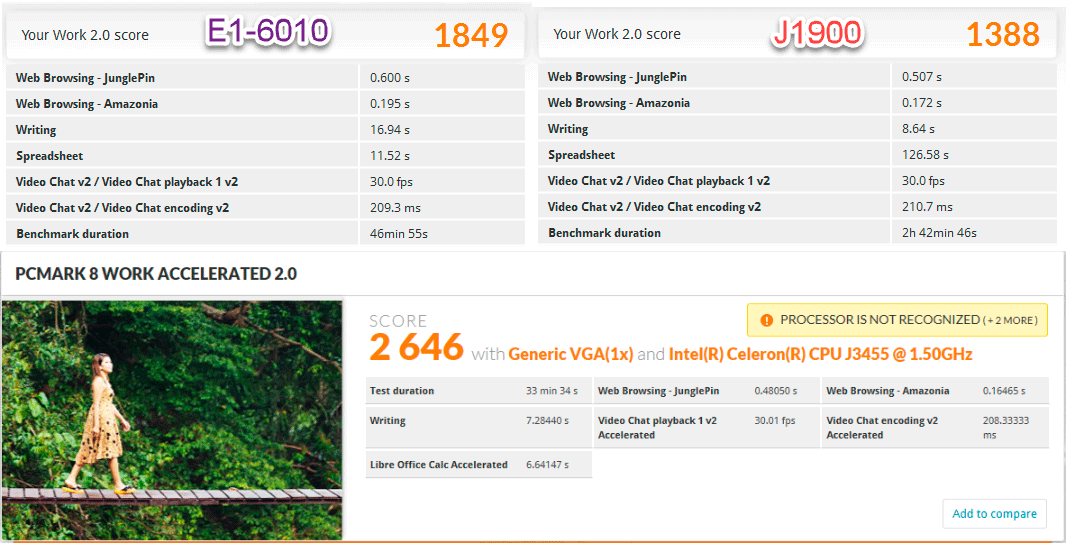Click the purple E1-6010 label
This screenshot has height=543, width=1066.
pos(268,31)
